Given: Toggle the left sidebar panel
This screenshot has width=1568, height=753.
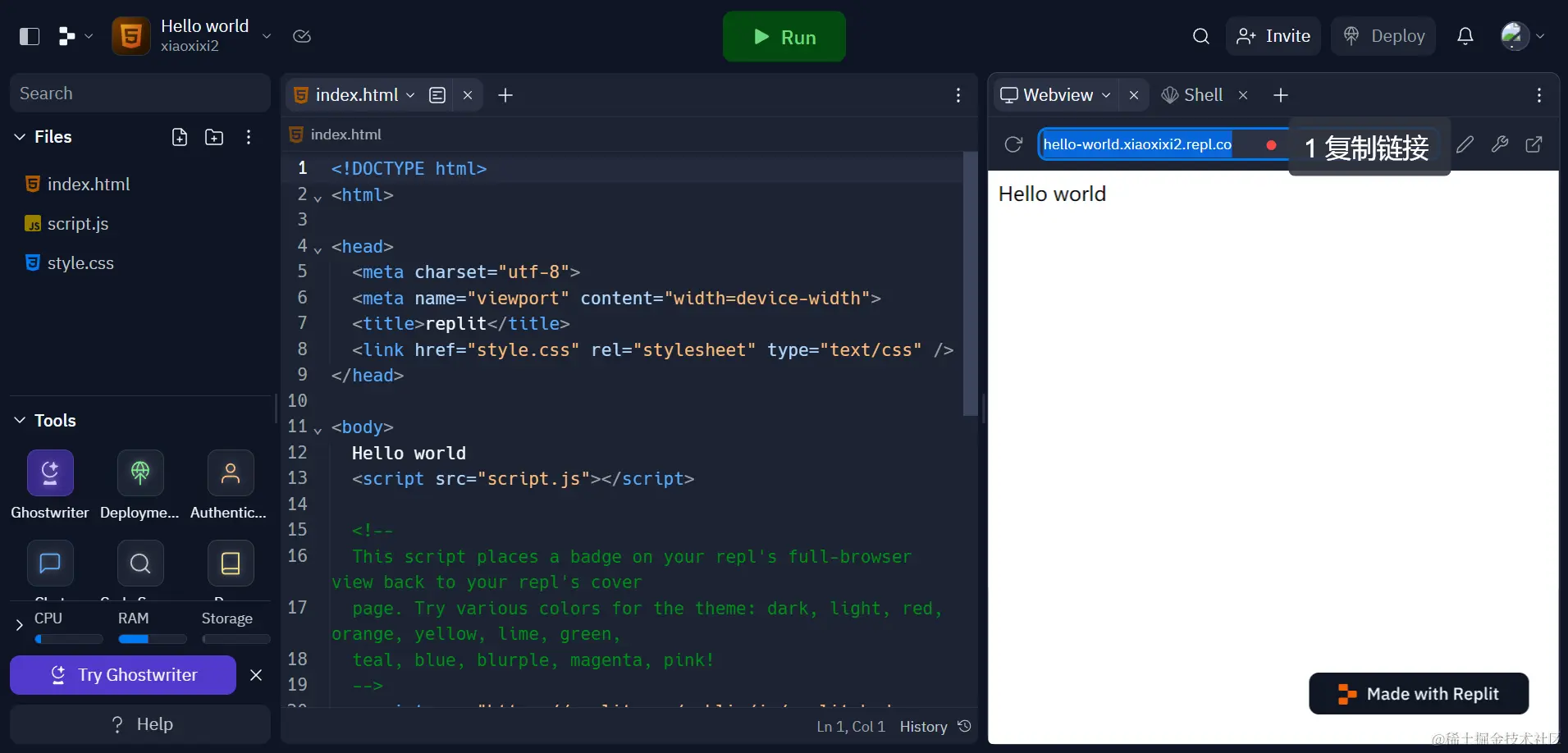Looking at the screenshot, I should pyautogui.click(x=30, y=36).
